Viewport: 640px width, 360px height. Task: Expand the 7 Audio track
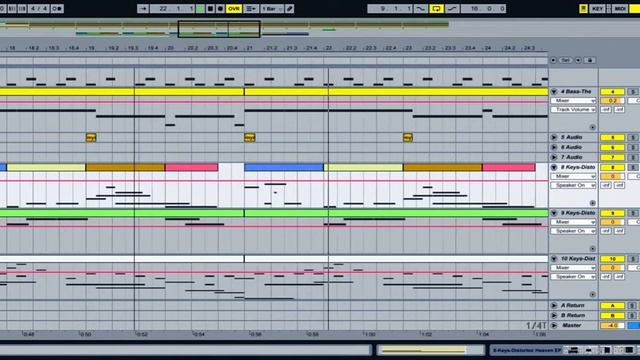(x=554, y=157)
